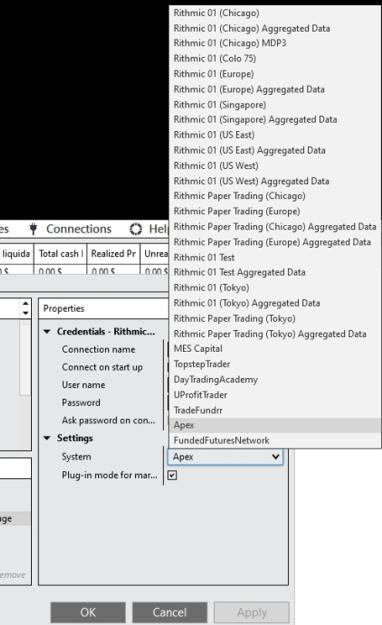Select Rithmic Paper Trading (Chicago) Aggregated Data
The image size is (382, 625).
[x=274, y=227]
